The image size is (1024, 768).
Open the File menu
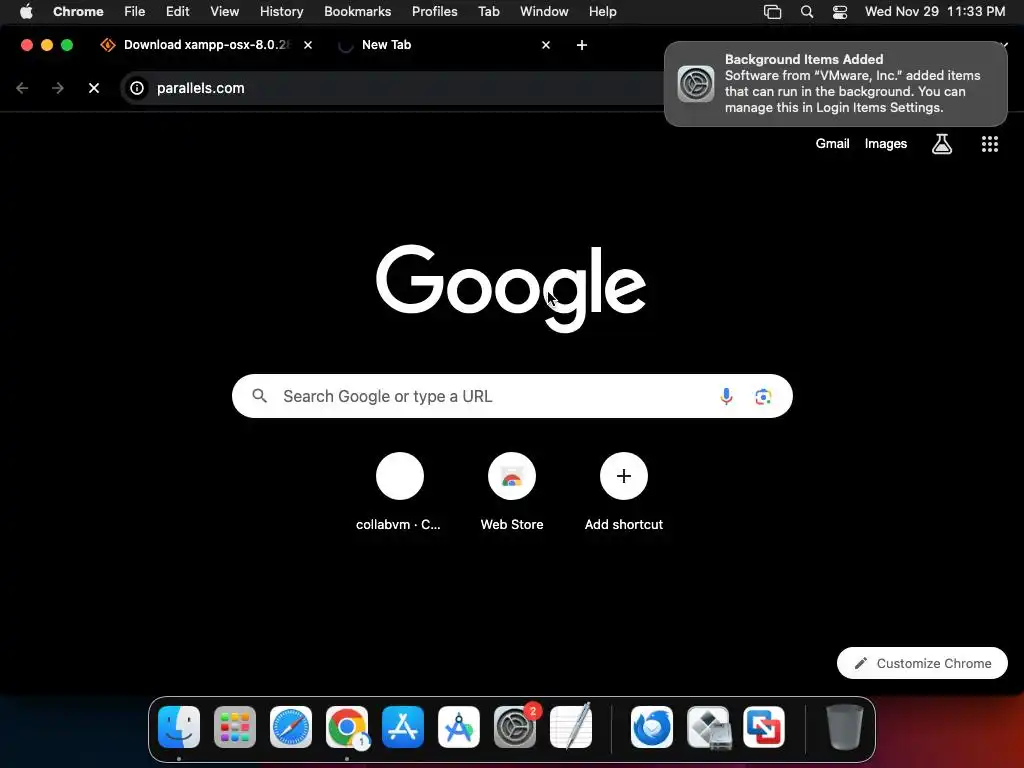click(x=135, y=11)
